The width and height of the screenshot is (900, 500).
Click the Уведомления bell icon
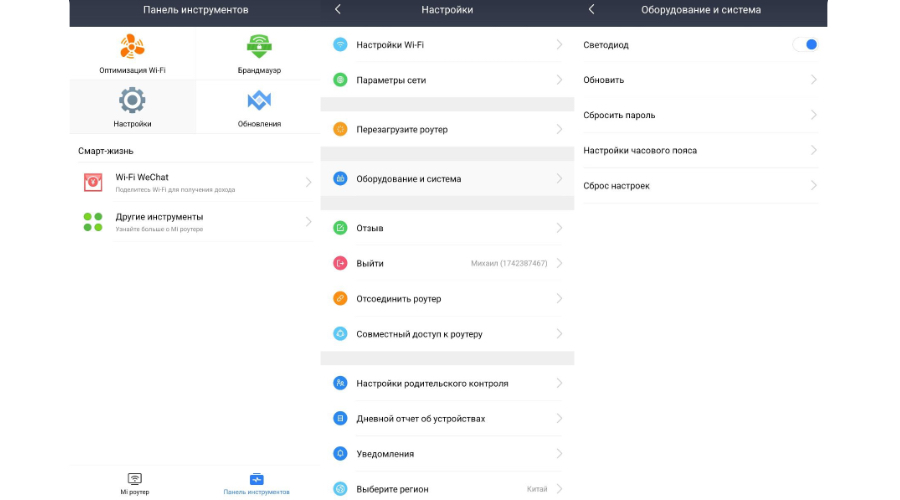(x=340, y=454)
